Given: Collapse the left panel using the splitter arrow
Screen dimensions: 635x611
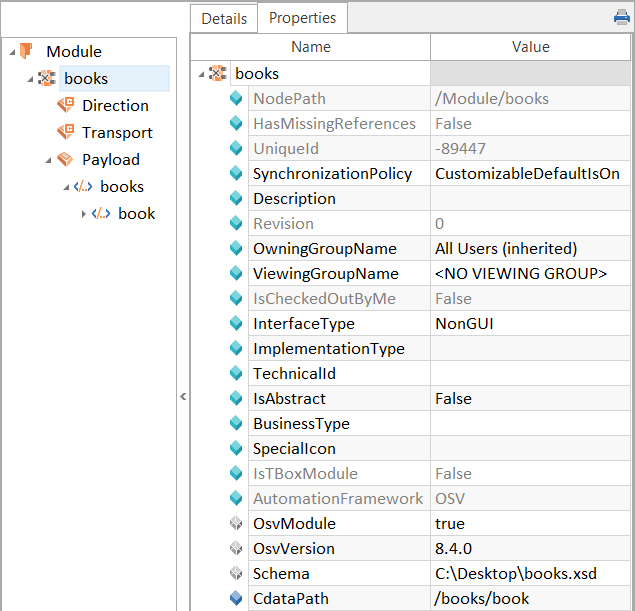Looking at the screenshot, I should point(183,397).
